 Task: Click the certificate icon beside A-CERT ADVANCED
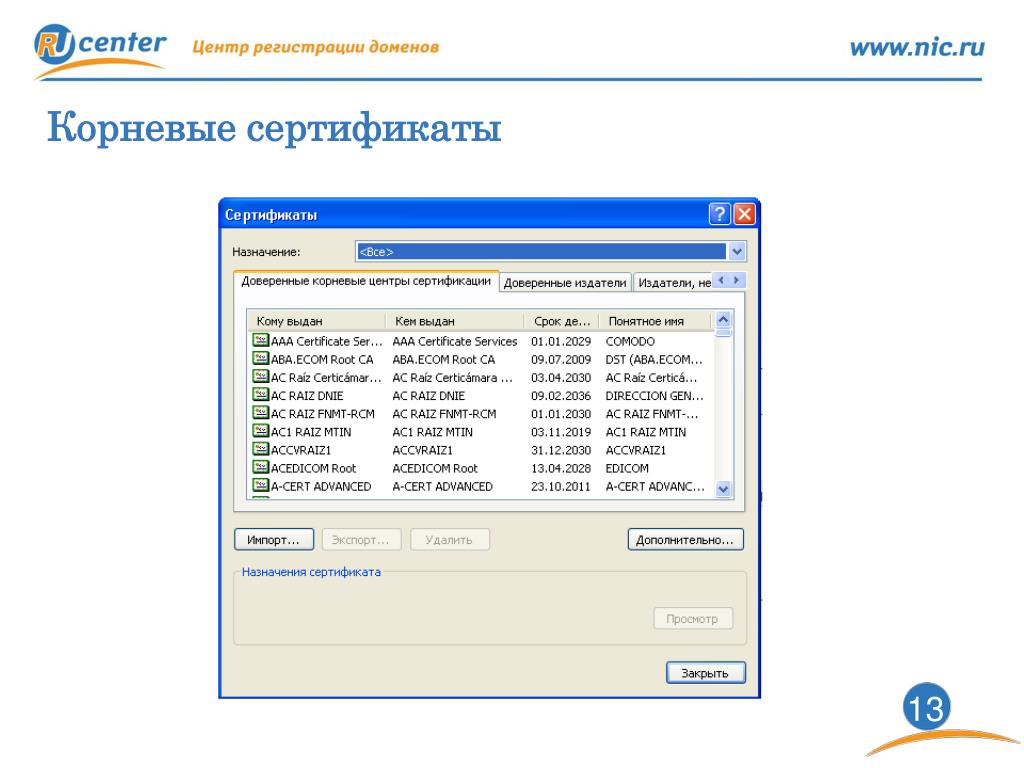tap(261, 486)
